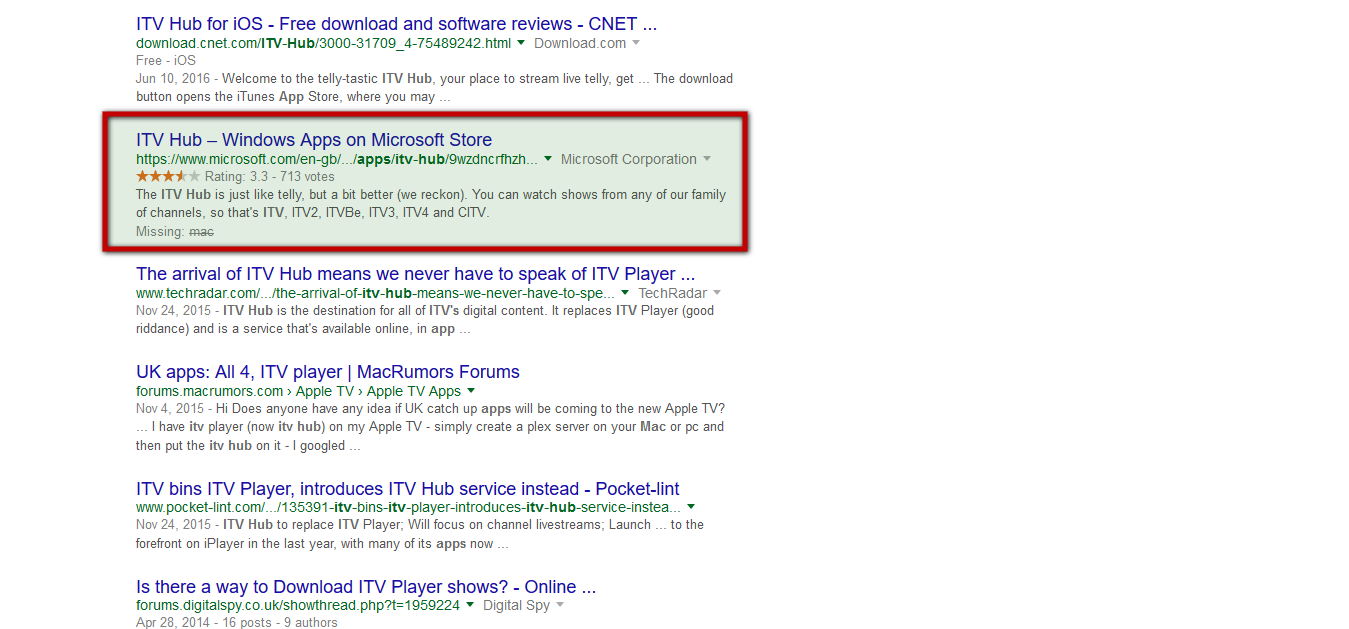Click the 'Free - iOS' text

(166, 60)
